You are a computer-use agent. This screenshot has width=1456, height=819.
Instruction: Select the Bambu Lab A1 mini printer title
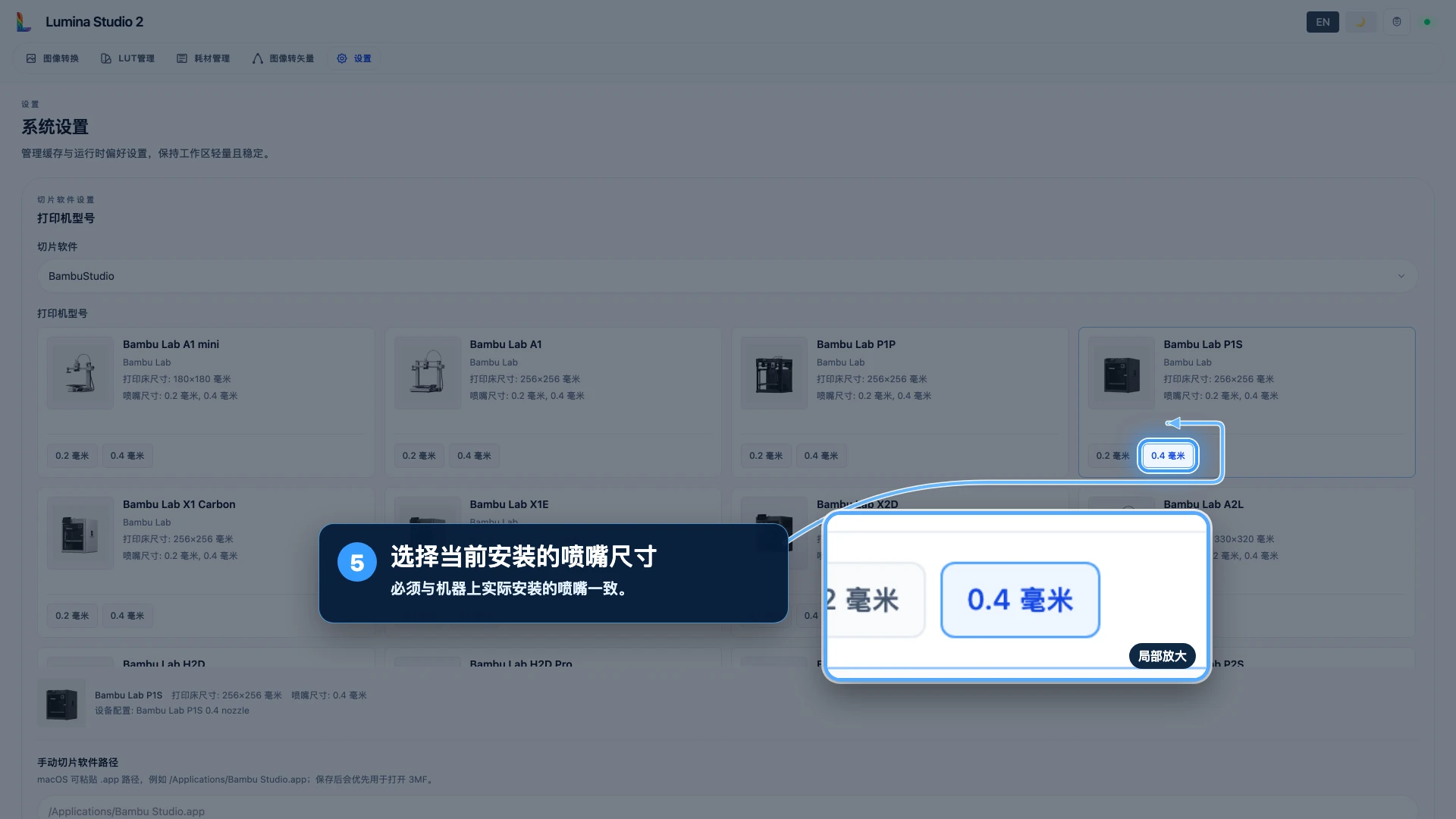[171, 344]
